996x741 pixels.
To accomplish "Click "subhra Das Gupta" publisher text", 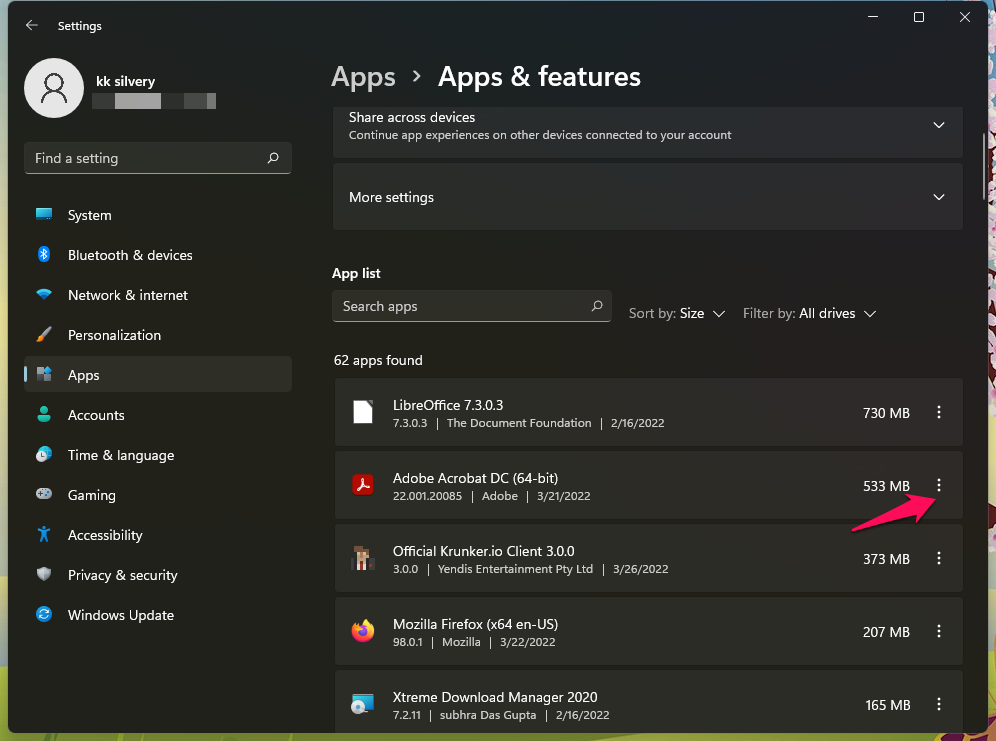I will [x=488, y=715].
